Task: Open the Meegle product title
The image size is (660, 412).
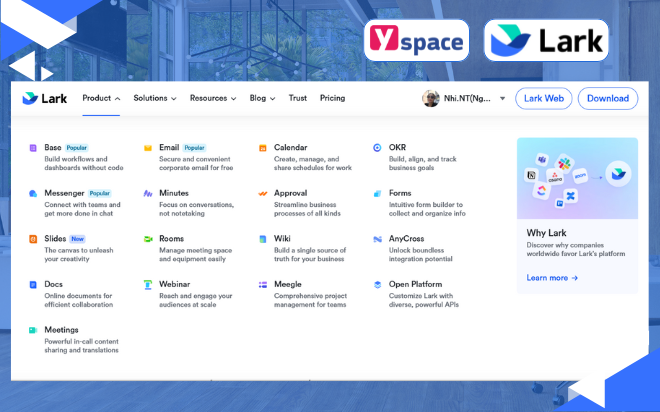Action: (288, 284)
